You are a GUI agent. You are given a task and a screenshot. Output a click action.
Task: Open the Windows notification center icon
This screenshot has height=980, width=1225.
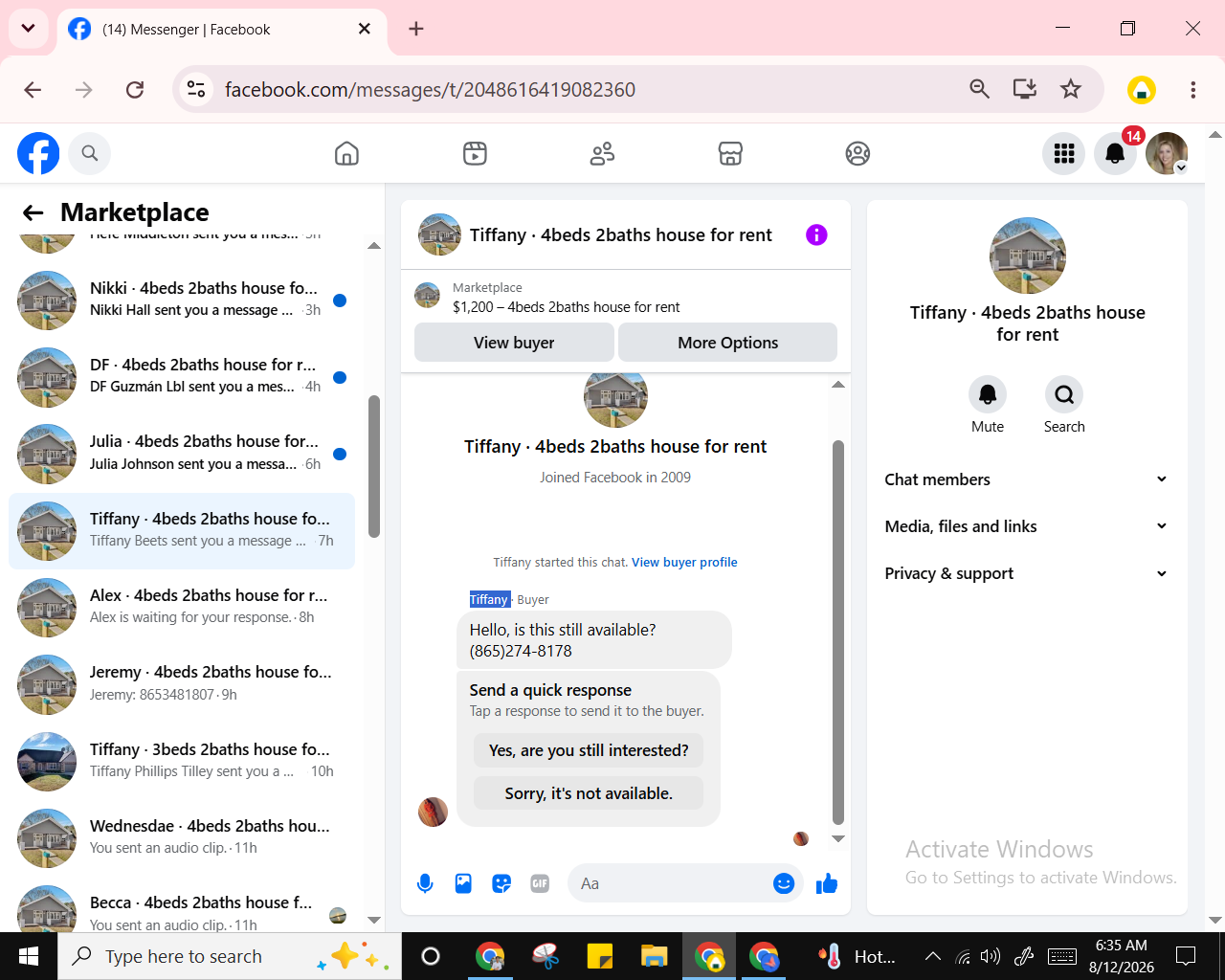pyautogui.click(x=1186, y=956)
